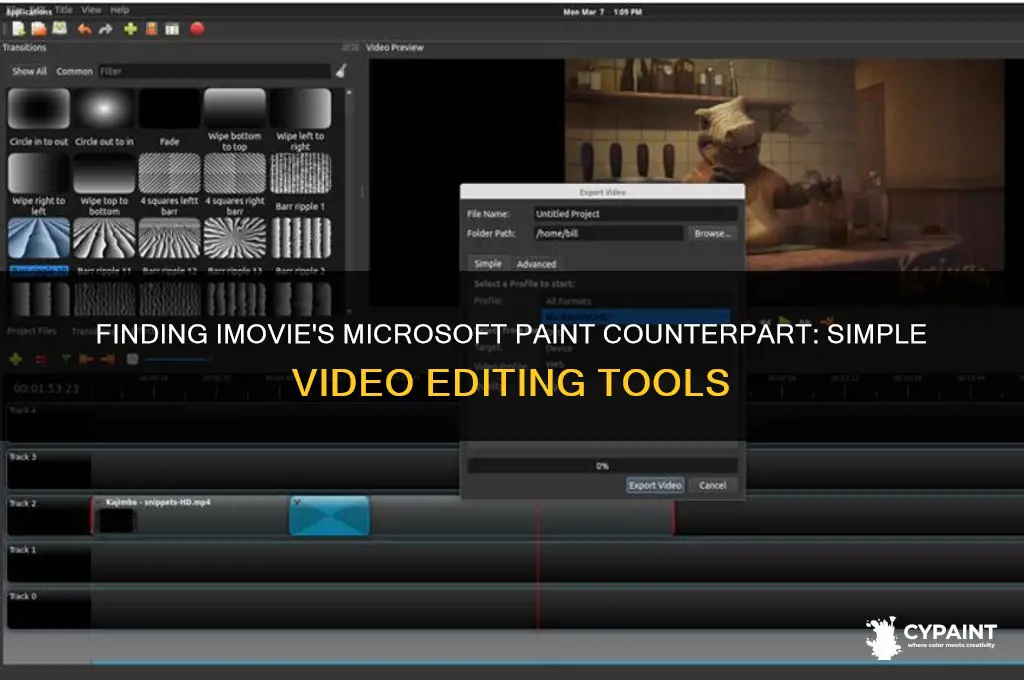Click the Export Video button

[x=655, y=485]
